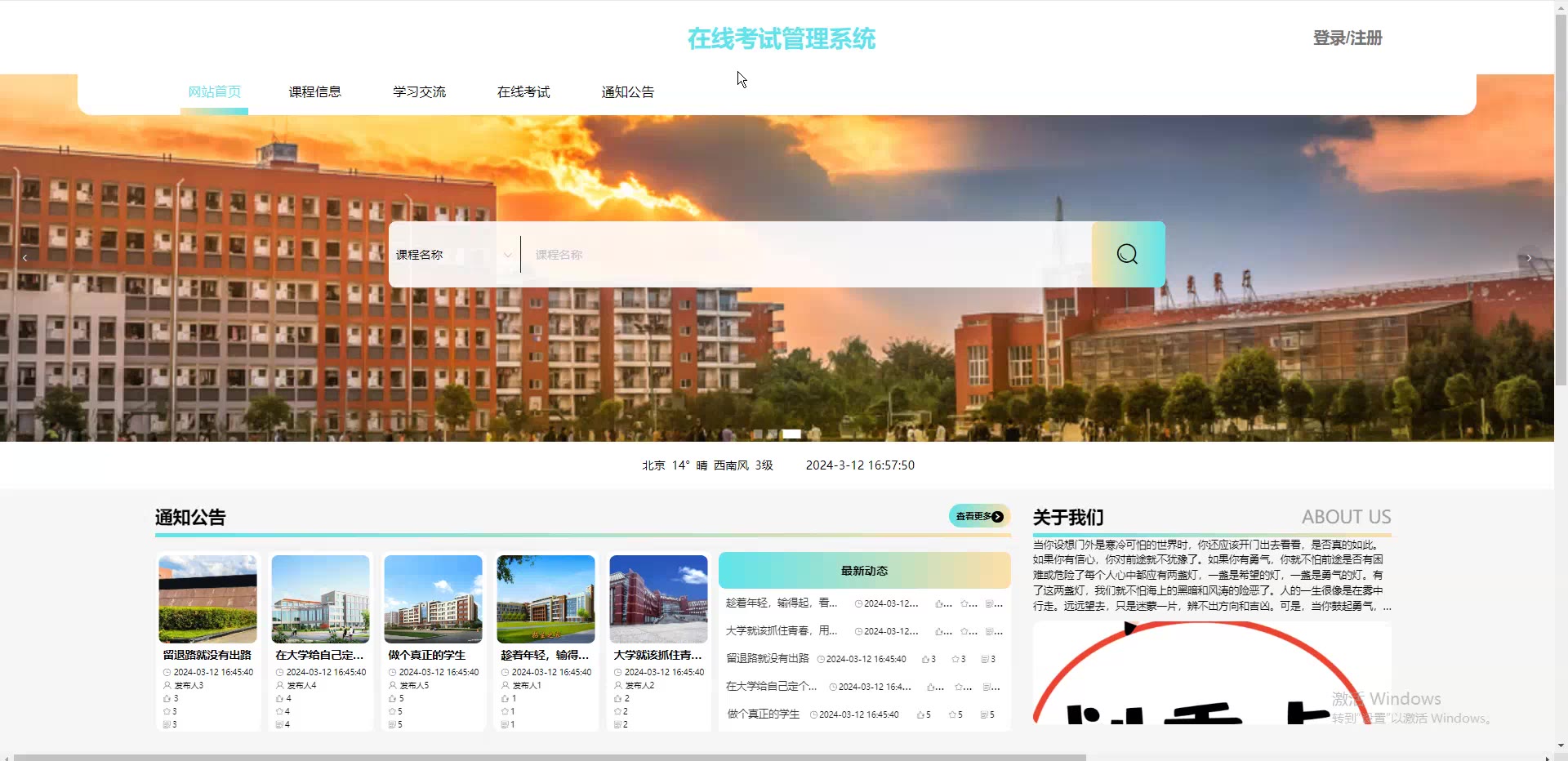The height and width of the screenshot is (761, 1568).
Task: Click weather text 北京 14° 晴
Action: (x=675, y=465)
